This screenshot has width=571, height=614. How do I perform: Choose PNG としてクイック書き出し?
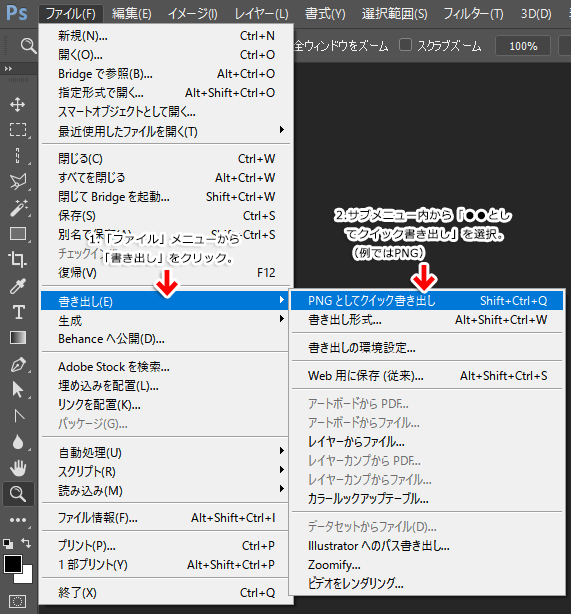pyautogui.click(x=427, y=301)
